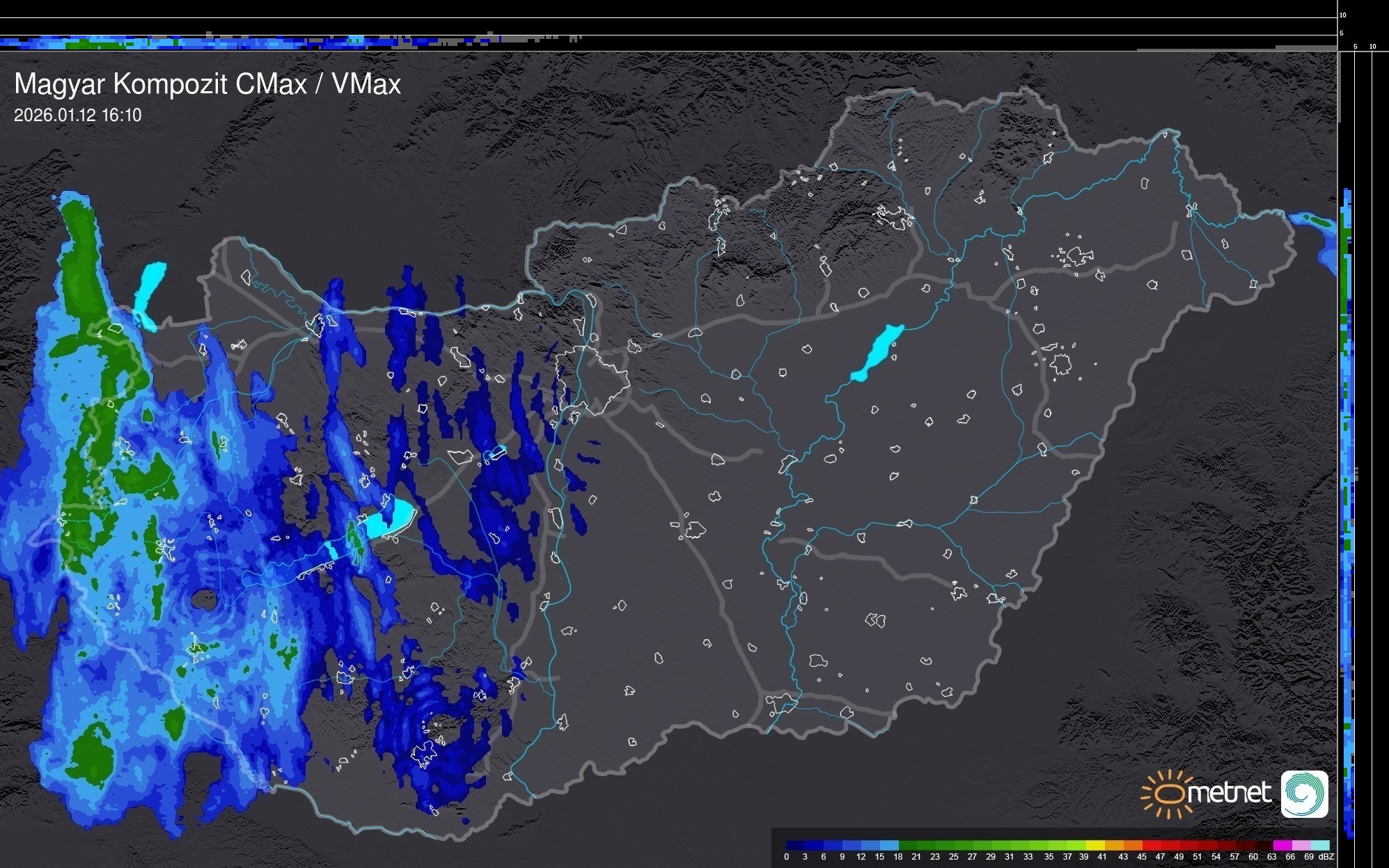This screenshot has width=1389, height=868.
Task: Select the orange 43 dBZ legend swatch
Action: pos(1132,846)
